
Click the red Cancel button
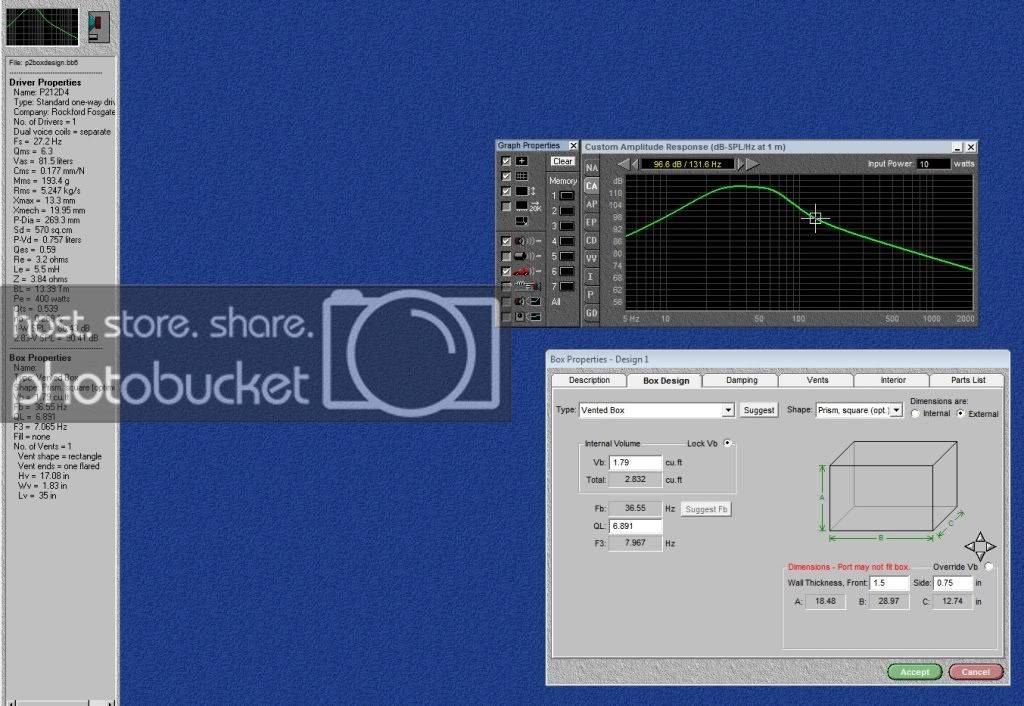975,671
